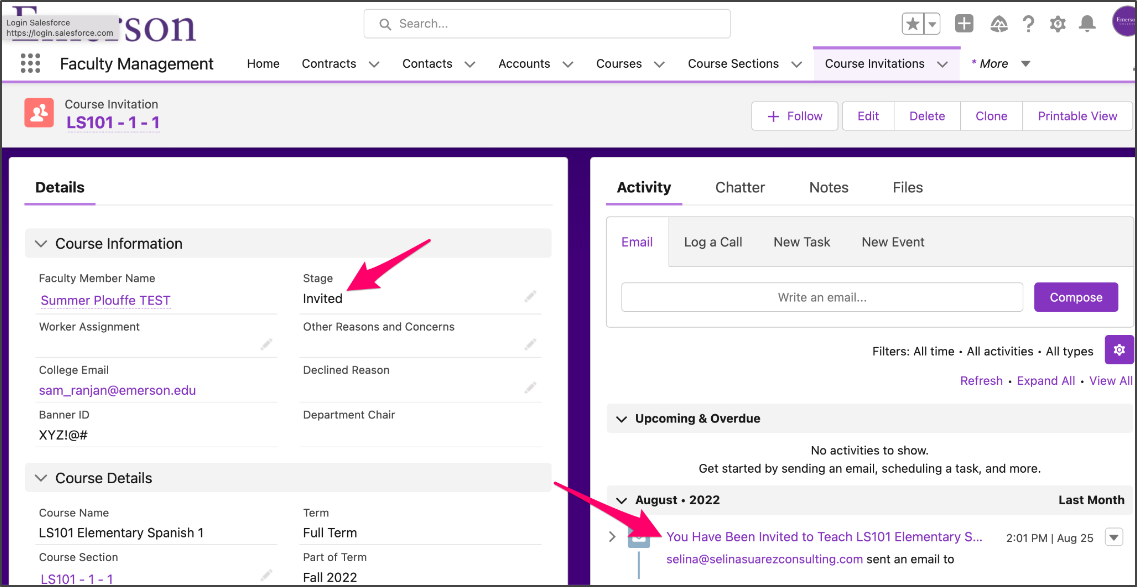Select the New Task tab

(x=802, y=242)
